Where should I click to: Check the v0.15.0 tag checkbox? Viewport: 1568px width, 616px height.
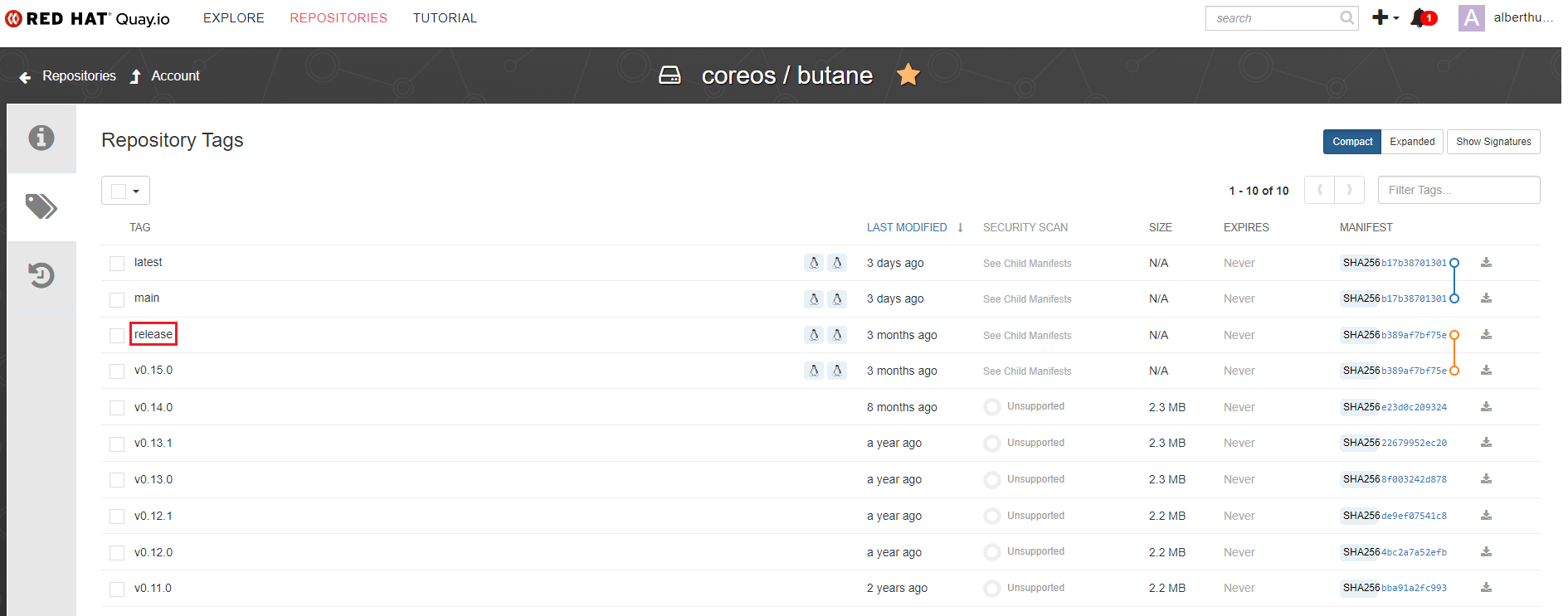(x=117, y=371)
